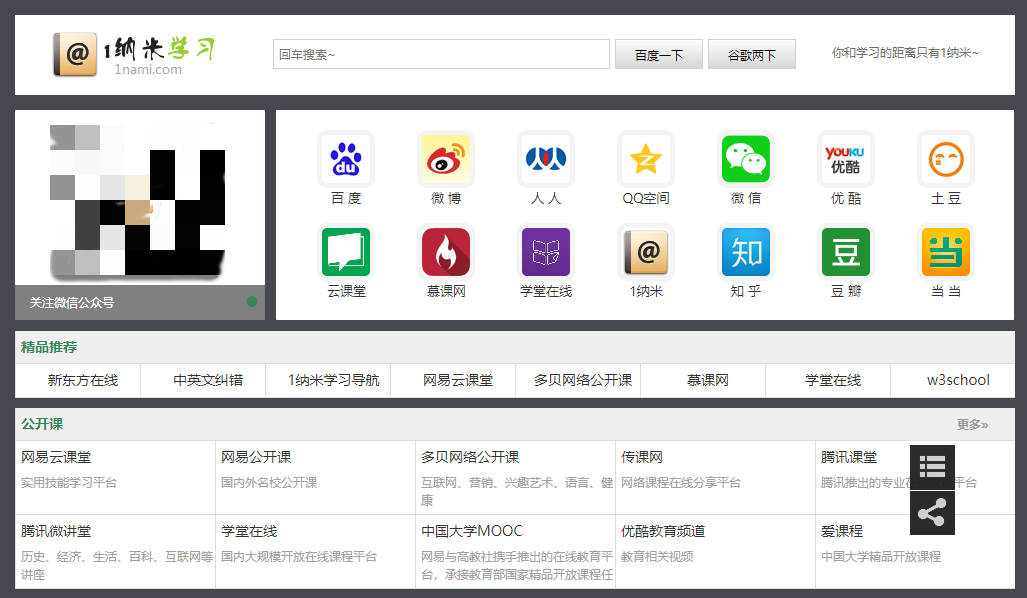
Task: Click the green dot beside 关注微信公众号
Action: click(252, 302)
